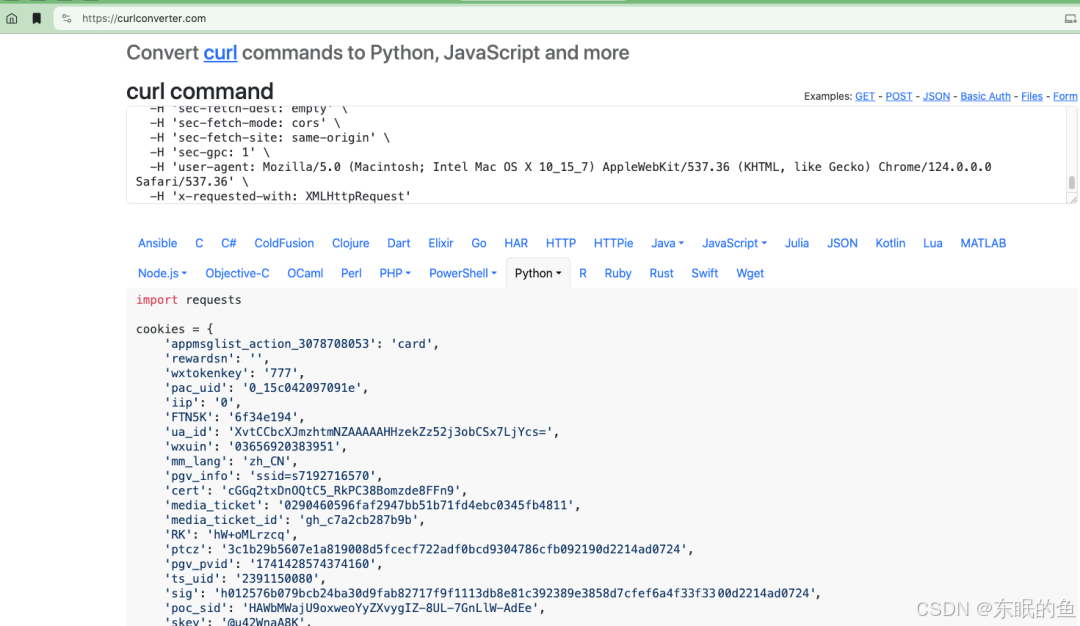Viewport: 1080px width, 626px height.
Task: Select the HTTP output tab
Action: coord(561,243)
